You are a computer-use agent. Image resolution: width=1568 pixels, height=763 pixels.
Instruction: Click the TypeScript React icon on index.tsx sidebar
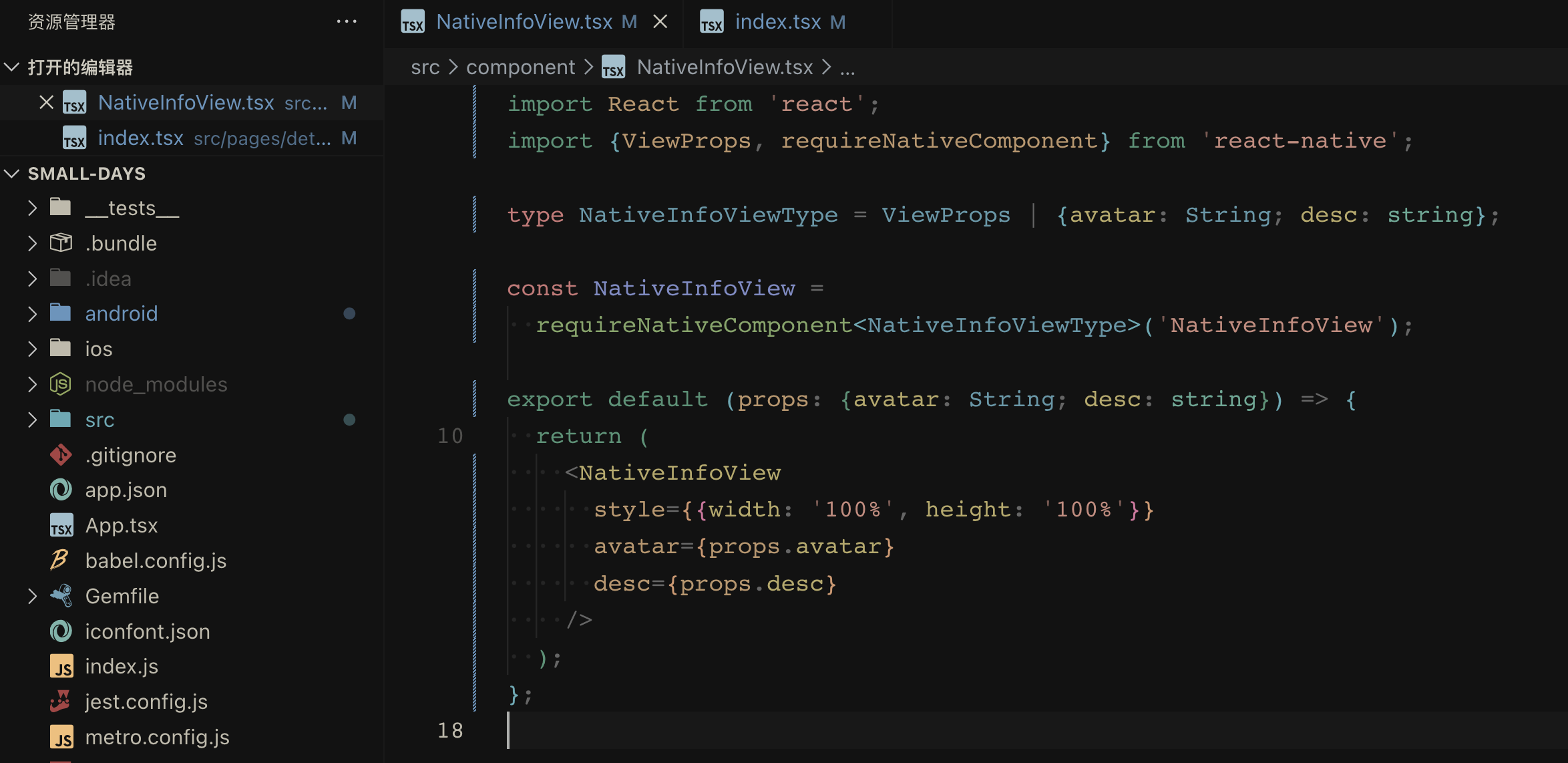pos(74,137)
